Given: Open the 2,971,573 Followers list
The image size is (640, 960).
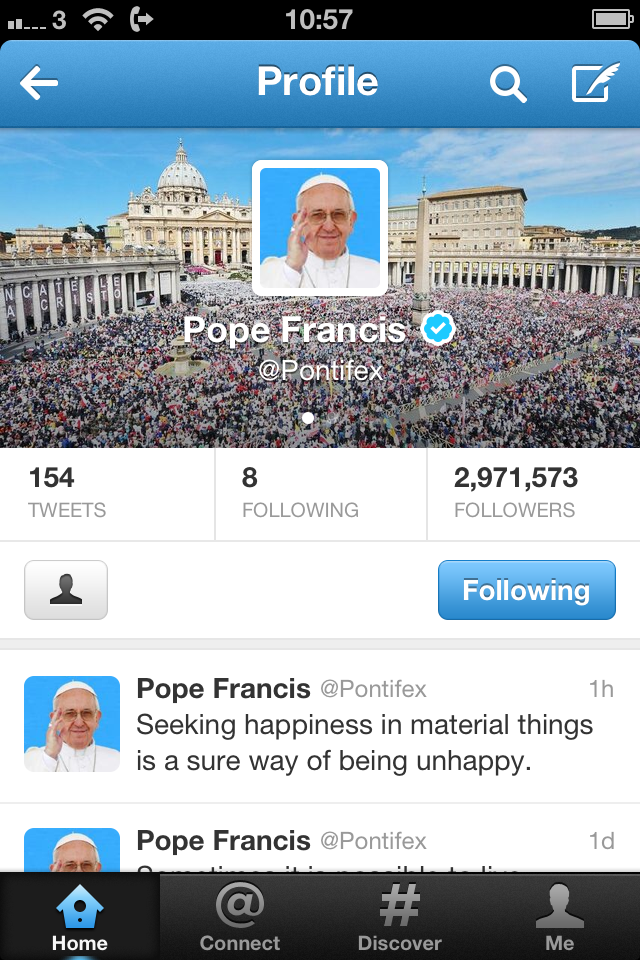Looking at the screenshot, I should point(533,493).
